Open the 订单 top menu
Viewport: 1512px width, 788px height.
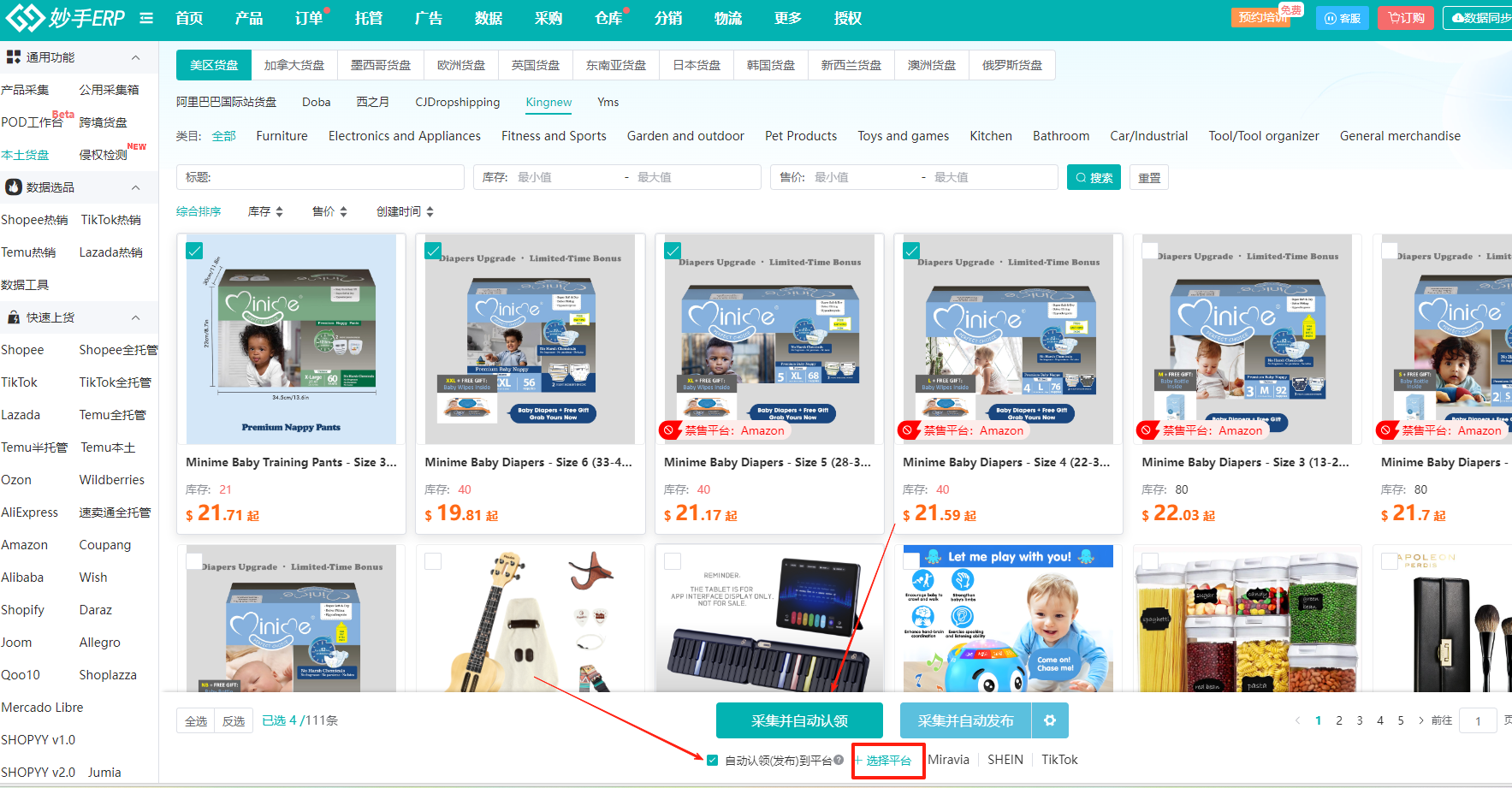[x=309, y=18]
